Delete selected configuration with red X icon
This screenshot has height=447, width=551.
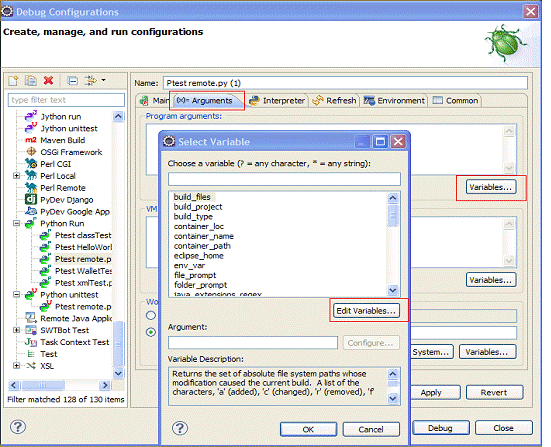48,81
